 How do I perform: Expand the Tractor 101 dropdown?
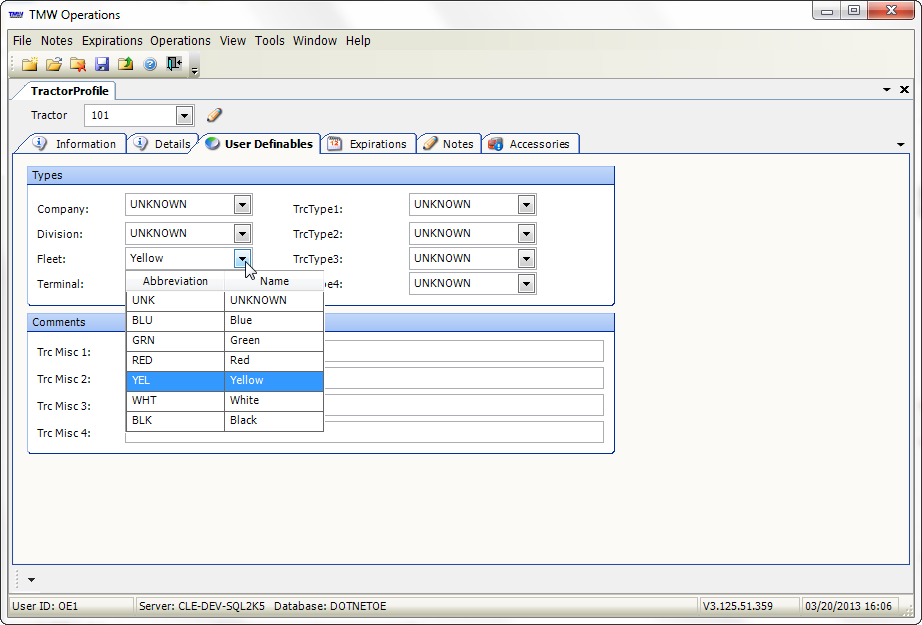coord(183,116)
